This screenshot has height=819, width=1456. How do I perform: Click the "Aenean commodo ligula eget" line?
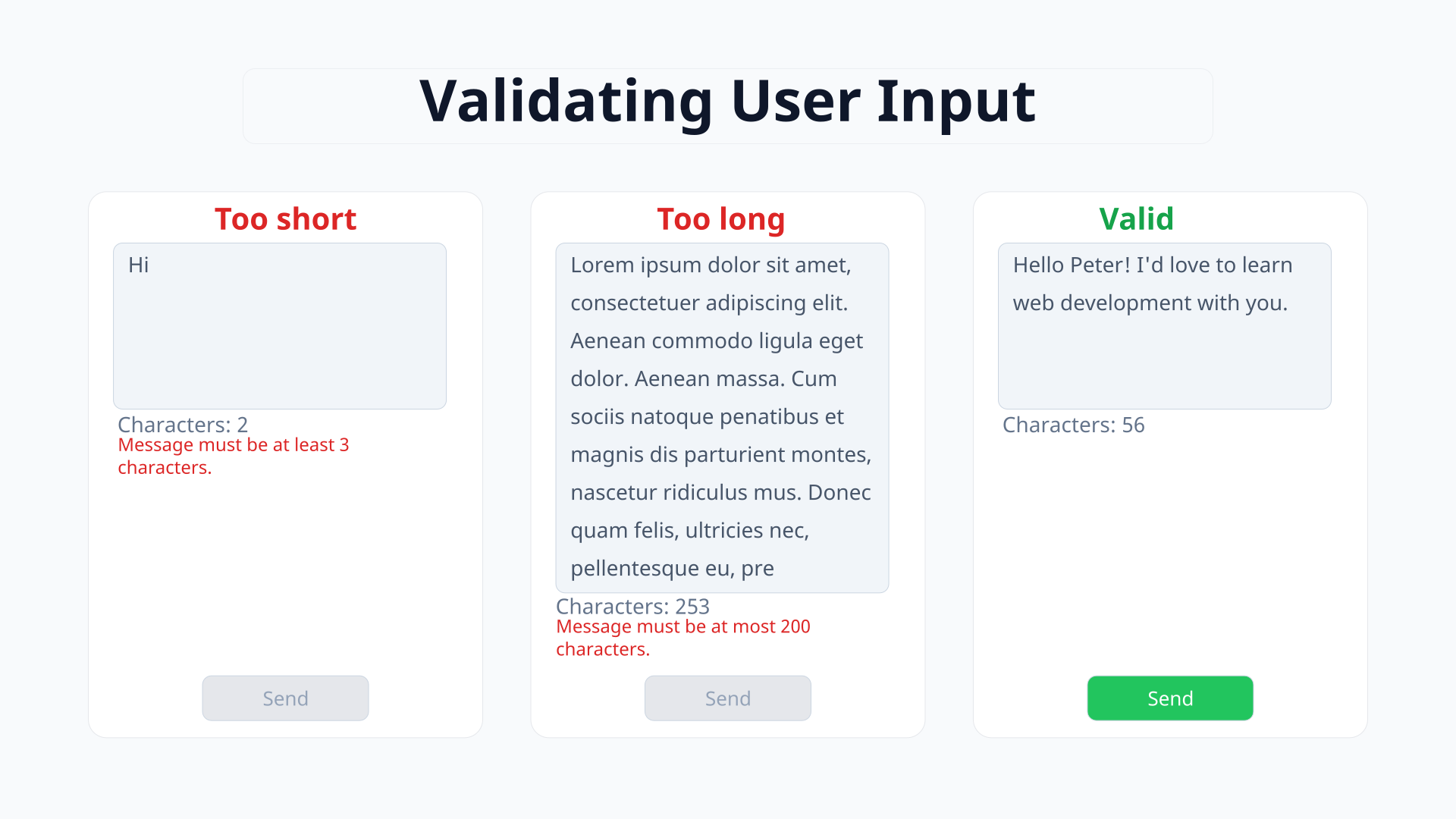(717, 340)
